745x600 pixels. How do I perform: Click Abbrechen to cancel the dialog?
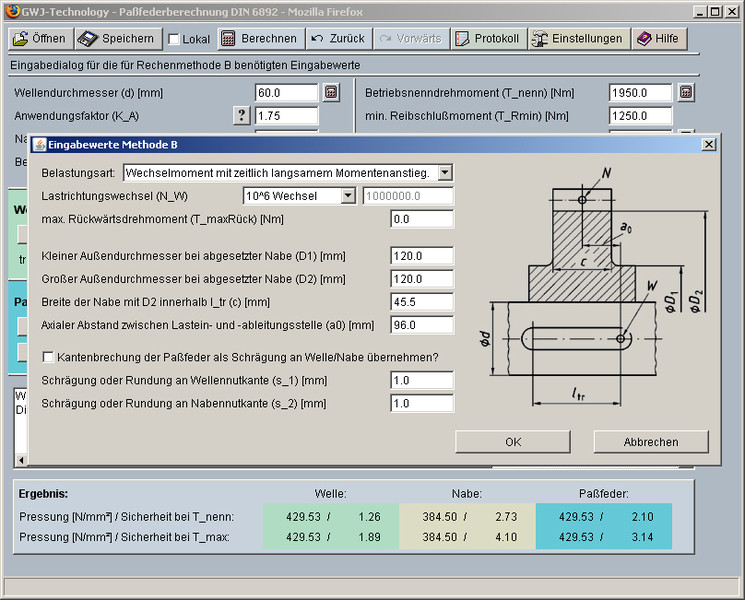[650, 442]
